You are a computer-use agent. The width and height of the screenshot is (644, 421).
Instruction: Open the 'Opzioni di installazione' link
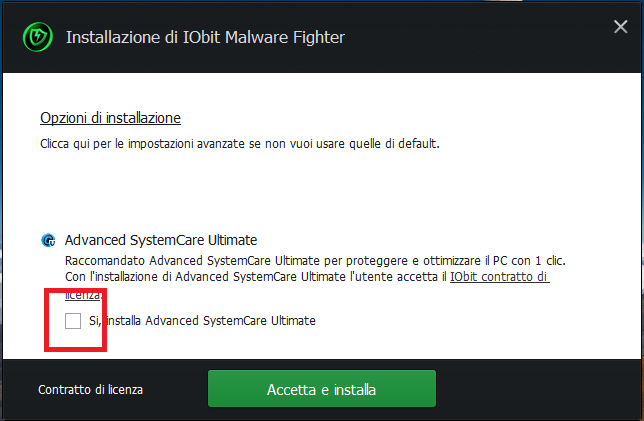point(110,118)
